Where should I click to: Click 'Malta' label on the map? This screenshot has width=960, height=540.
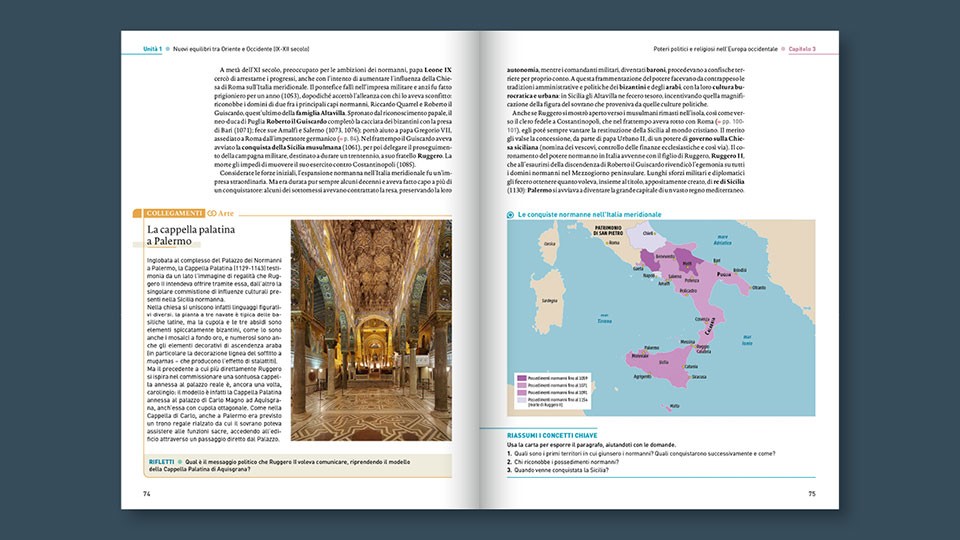675,406
